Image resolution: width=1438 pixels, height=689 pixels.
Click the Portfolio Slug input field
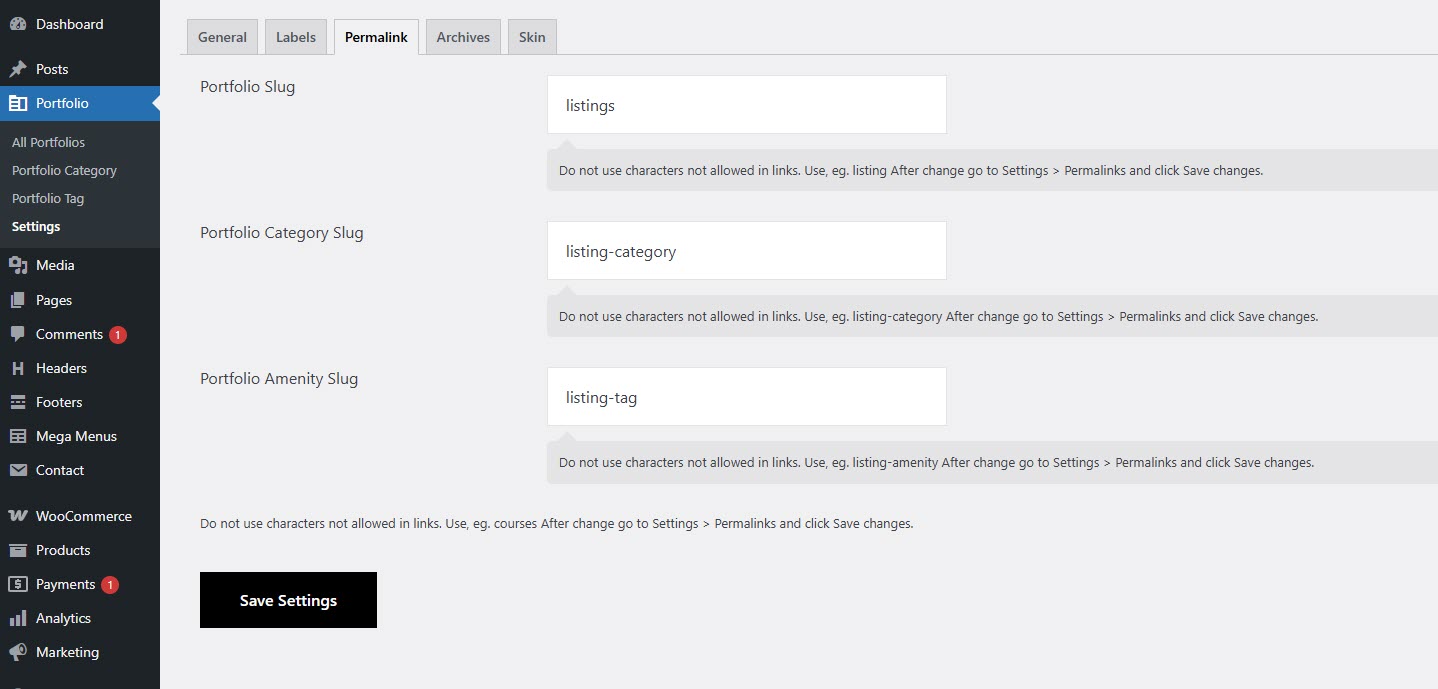pos(746,105)
